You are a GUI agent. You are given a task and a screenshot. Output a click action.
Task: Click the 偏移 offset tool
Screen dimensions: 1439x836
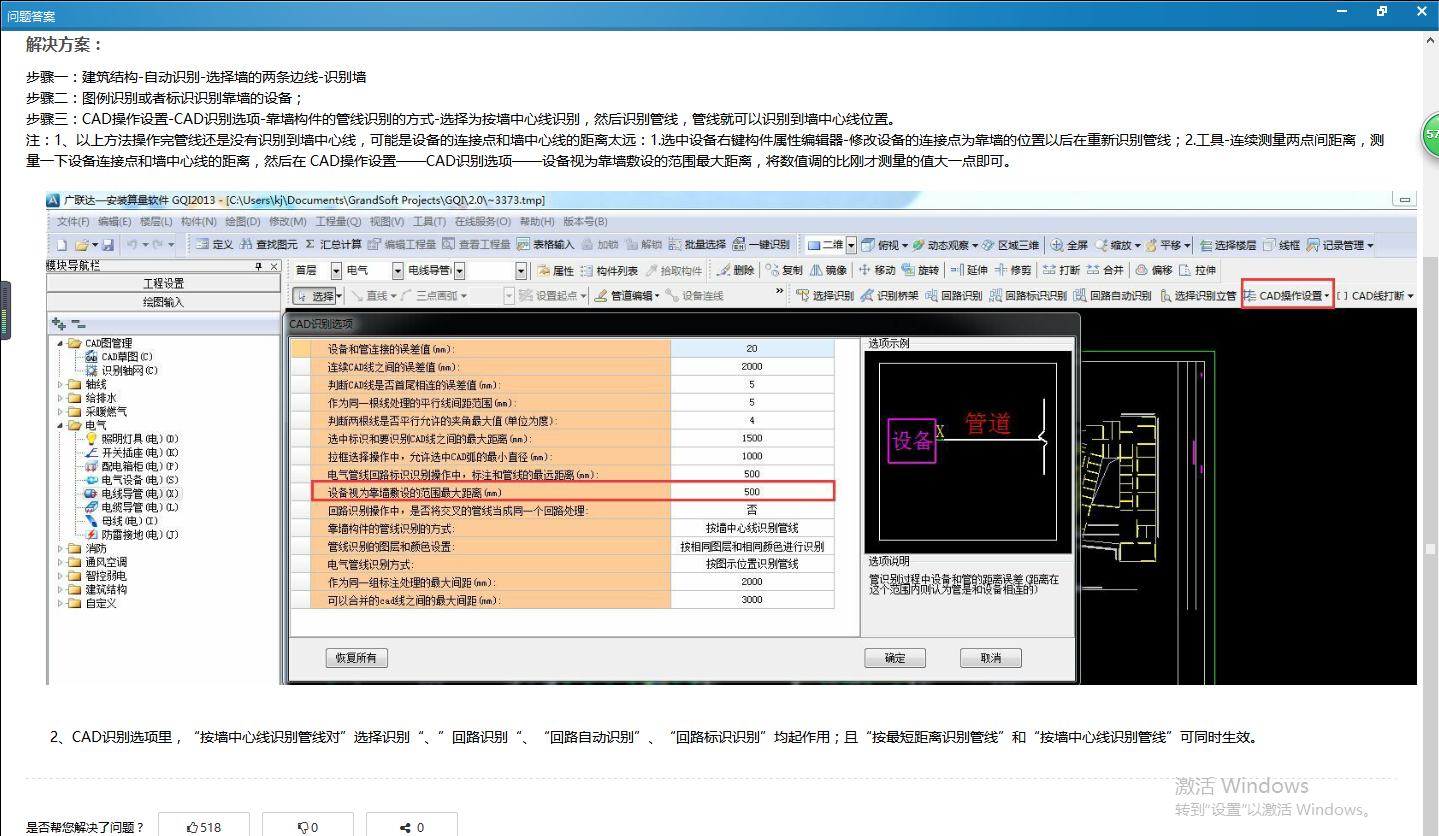[1154, 270]
